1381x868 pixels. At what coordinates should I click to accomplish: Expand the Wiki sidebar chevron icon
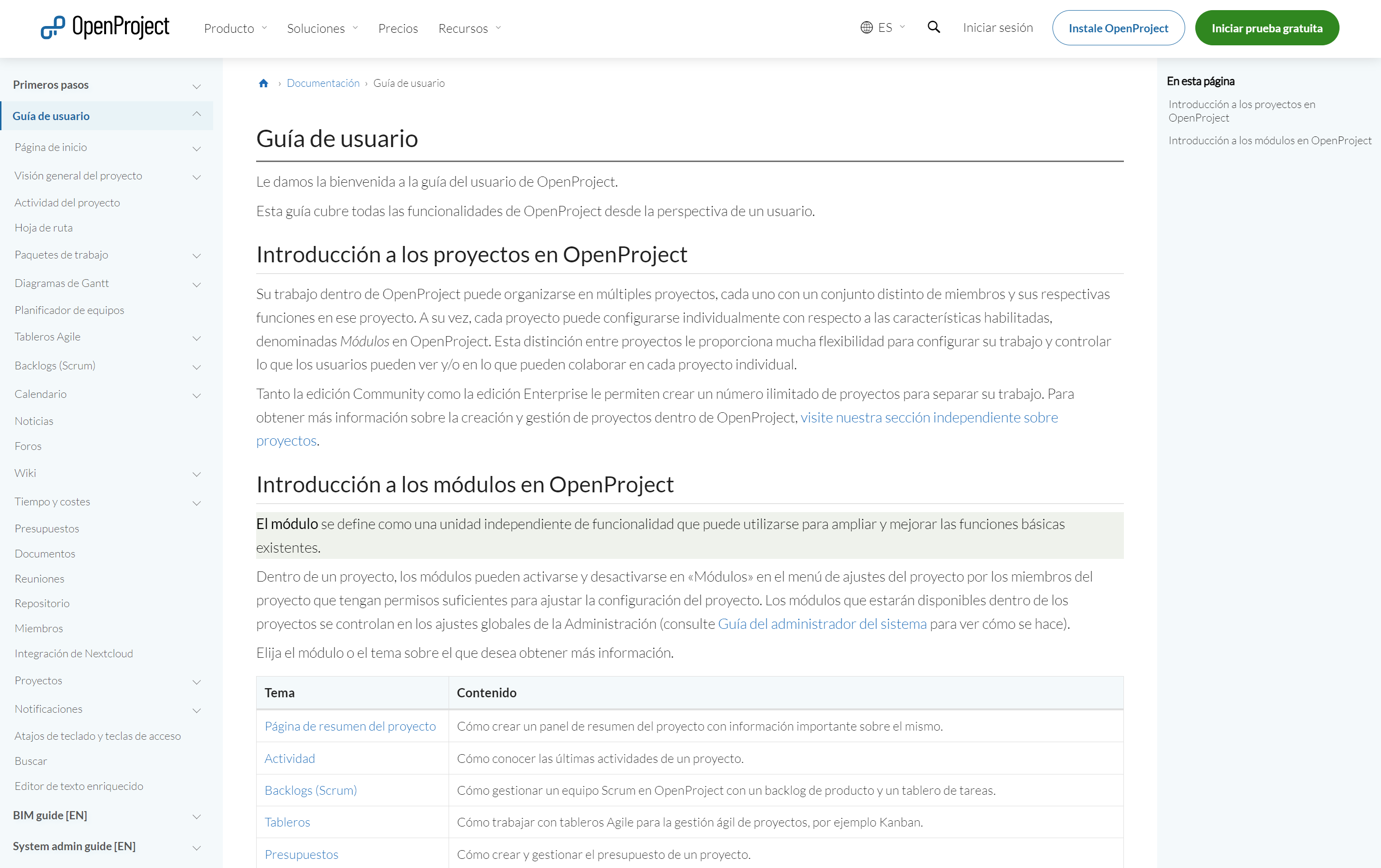[197, 474]
